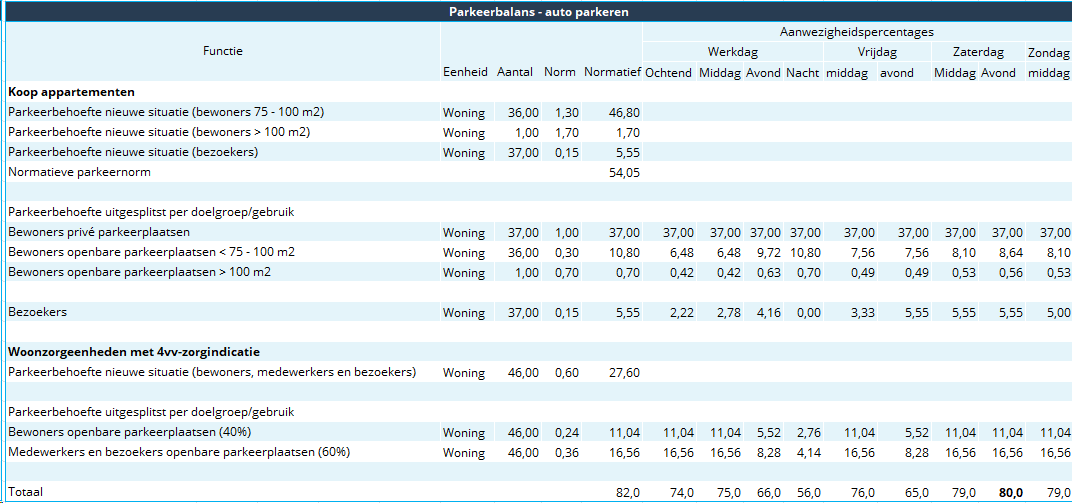The height and width of the screenshot is (503, 1072).
Task: Click the 82,0 total normatief cell
Action: [x=627, y=492]
